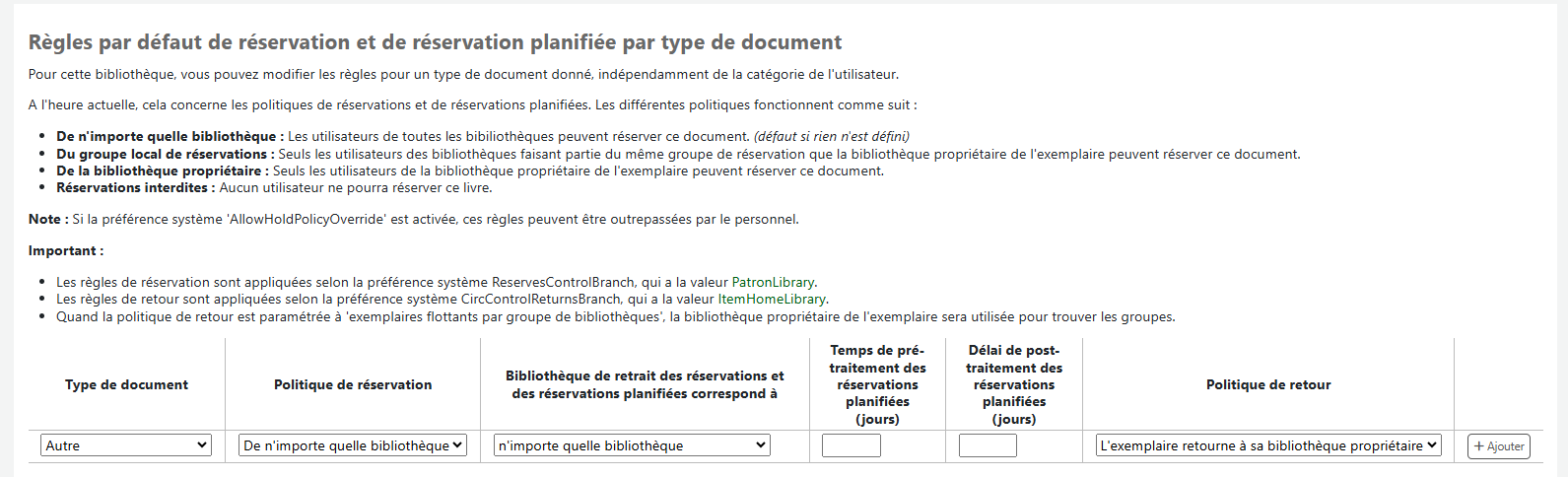The height and width of the screenshot is (477, 1568).
Task: Click the bold 'Du groupe local de réservations' label
Action: [162, 154]
